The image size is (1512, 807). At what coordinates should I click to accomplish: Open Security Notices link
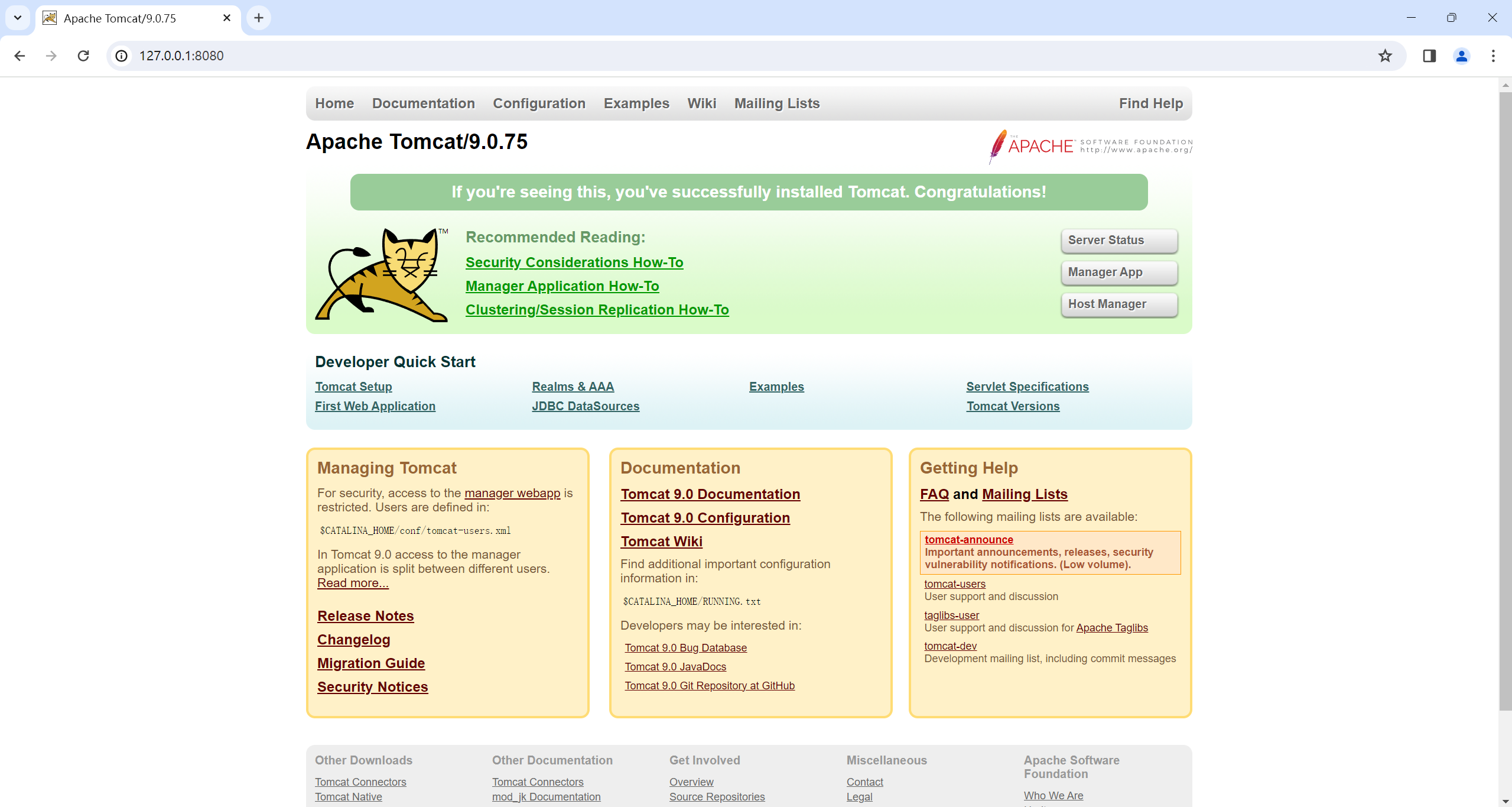(x=372, y=687)
